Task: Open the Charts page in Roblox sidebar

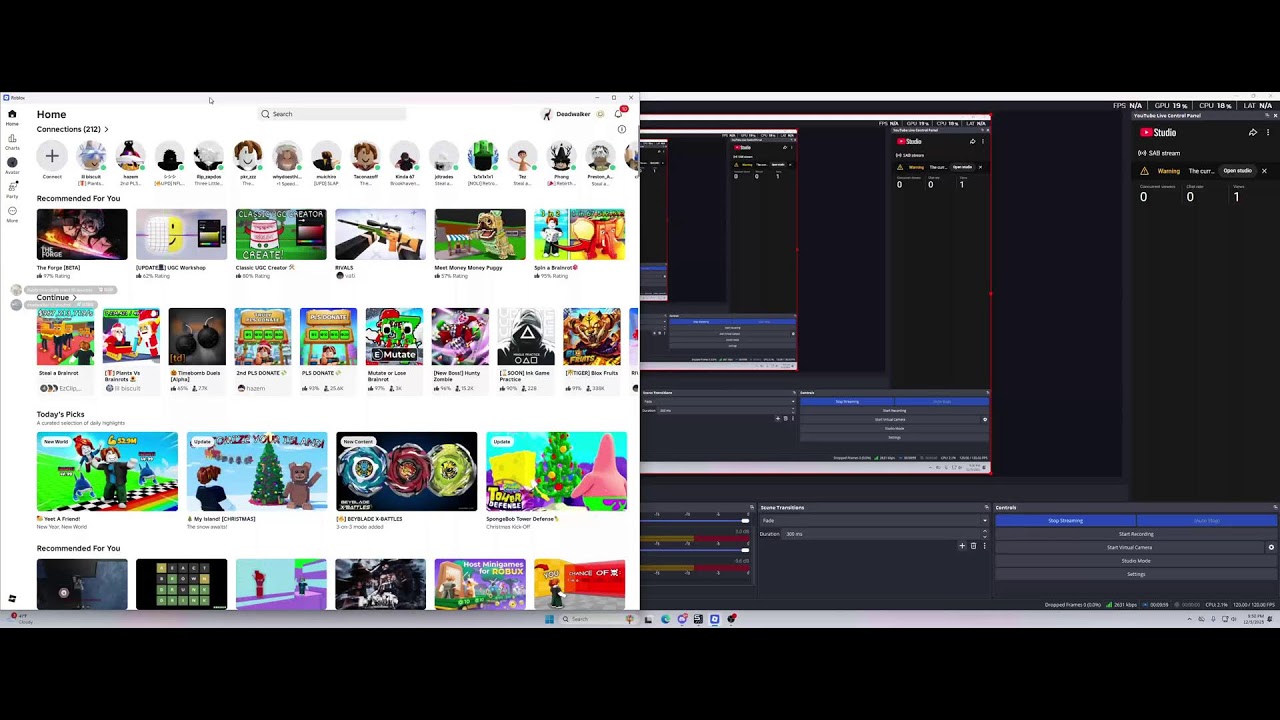Action: click(12, 141)
